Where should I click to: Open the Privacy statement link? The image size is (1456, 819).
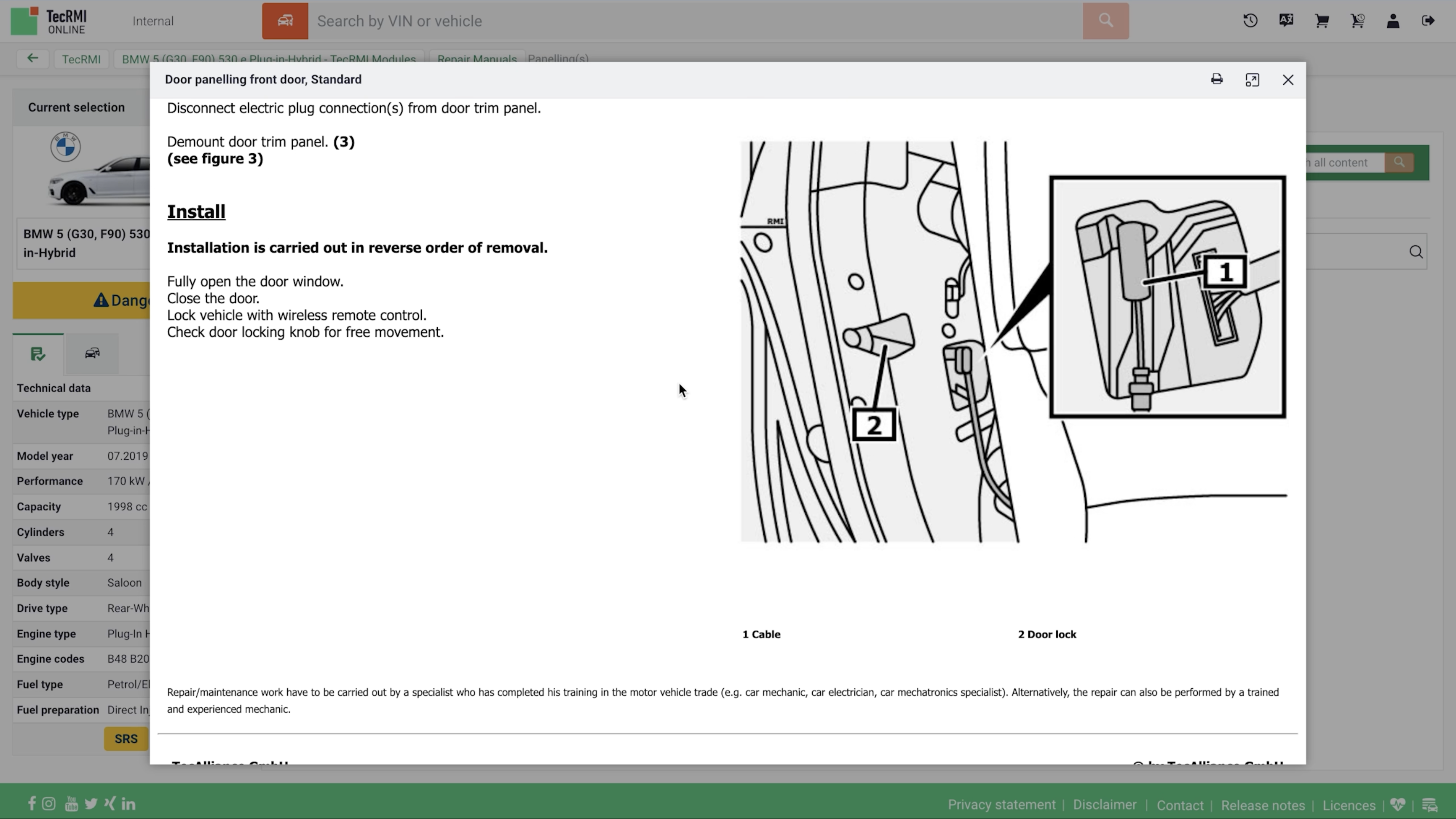pos(1001,804)
